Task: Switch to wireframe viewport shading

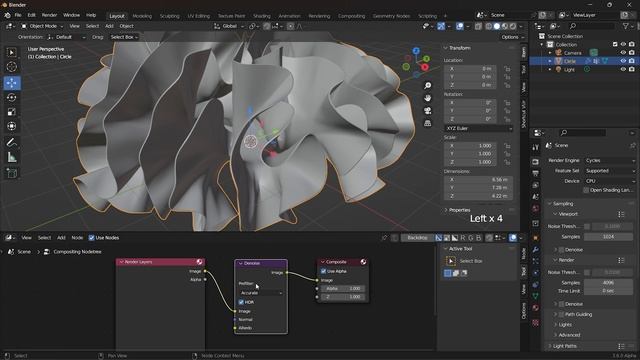Action: point(489,26)
